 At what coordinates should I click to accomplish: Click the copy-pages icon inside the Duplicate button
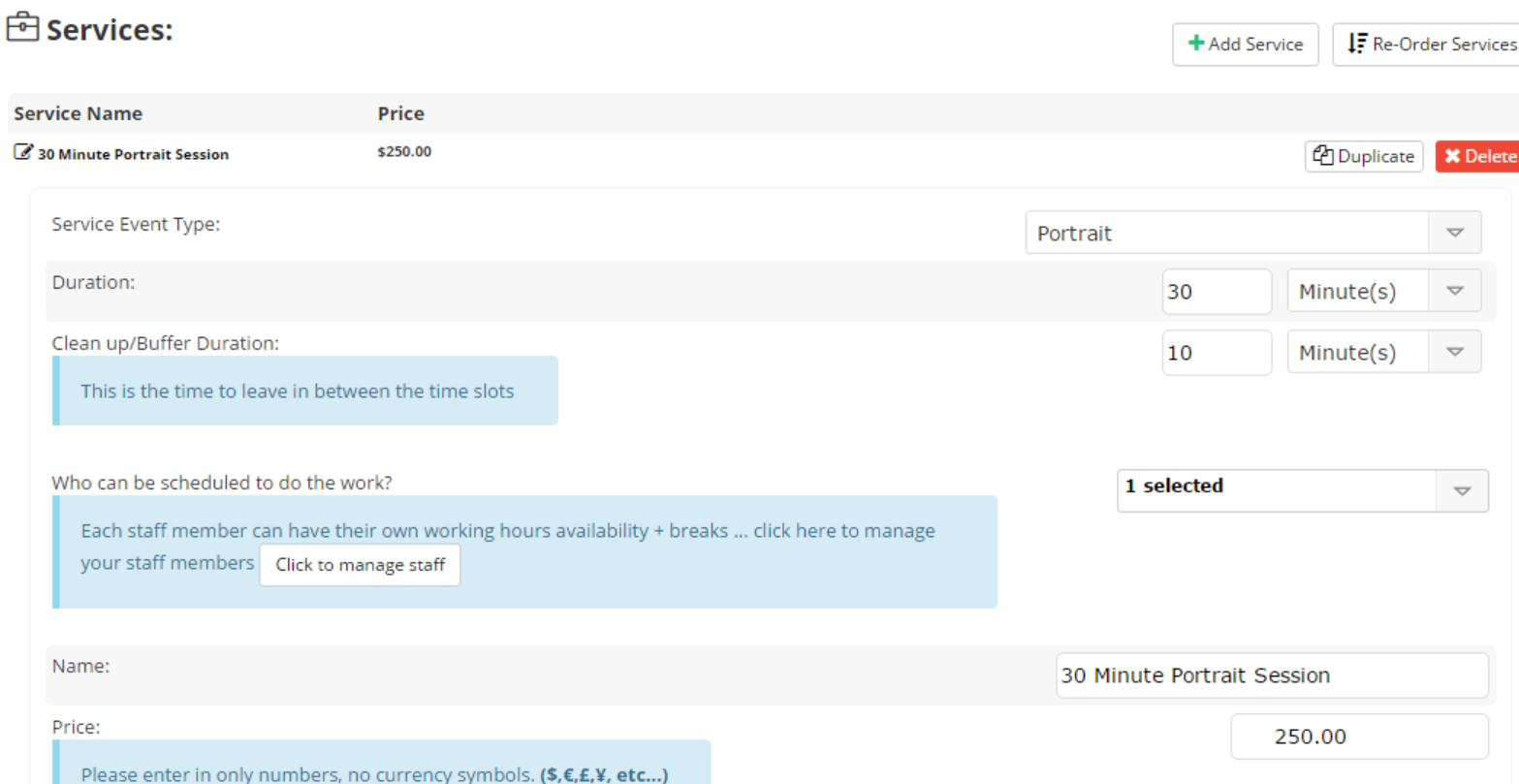coord(1322,155)
